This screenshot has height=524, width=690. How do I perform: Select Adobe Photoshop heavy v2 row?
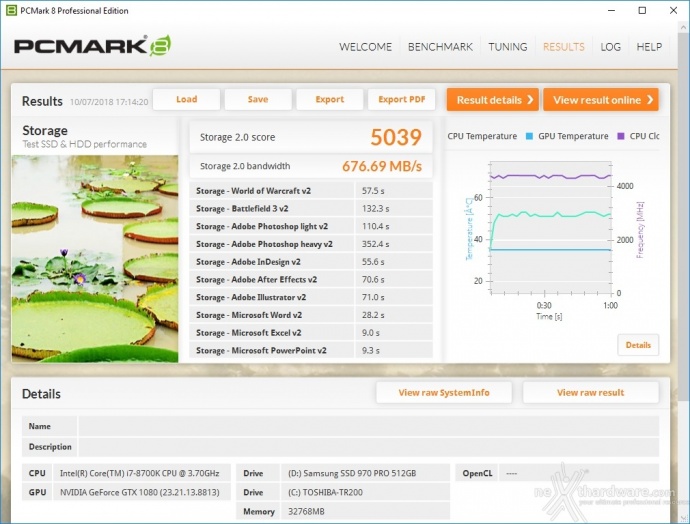[311, 244]
